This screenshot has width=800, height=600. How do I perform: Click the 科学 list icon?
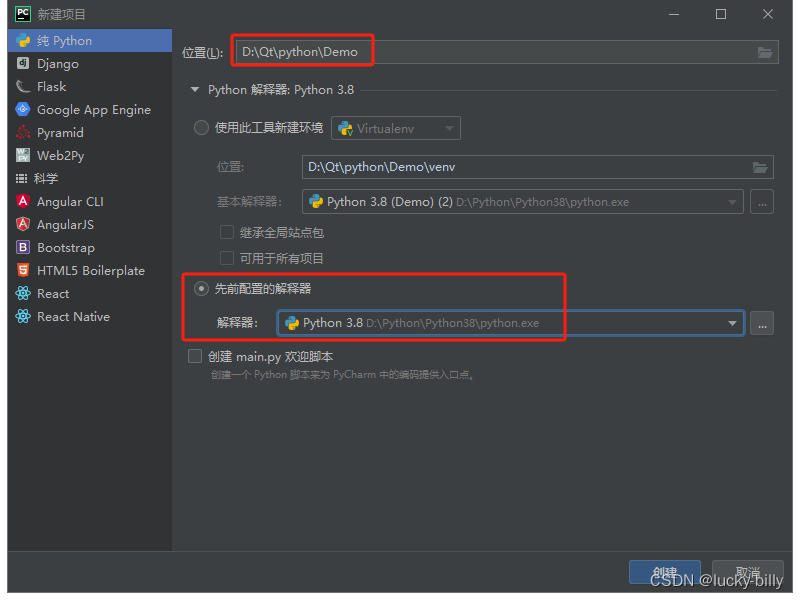pyautogui.click(x=21, y=179)
